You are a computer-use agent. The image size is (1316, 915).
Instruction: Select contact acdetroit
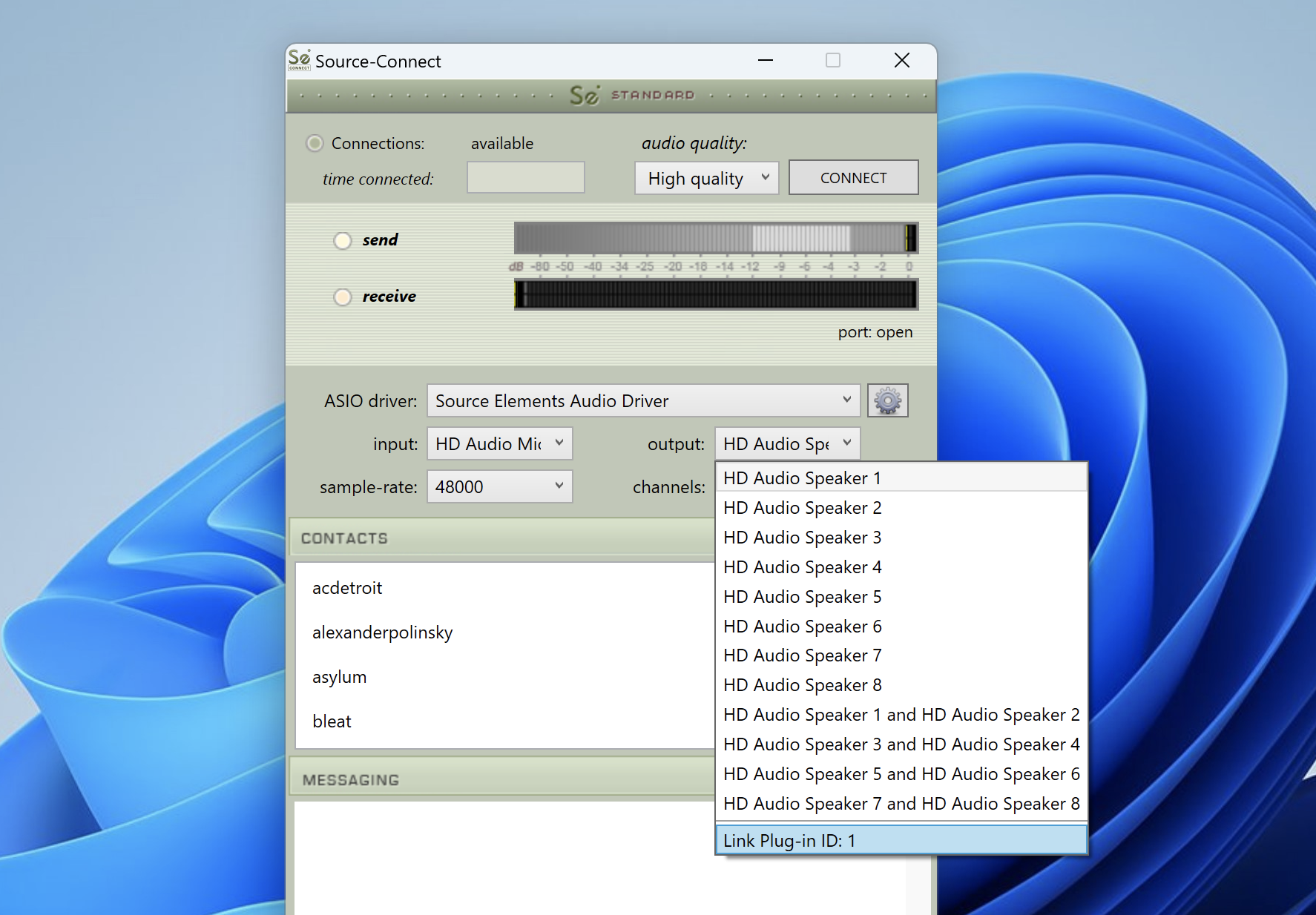(347, 588)
